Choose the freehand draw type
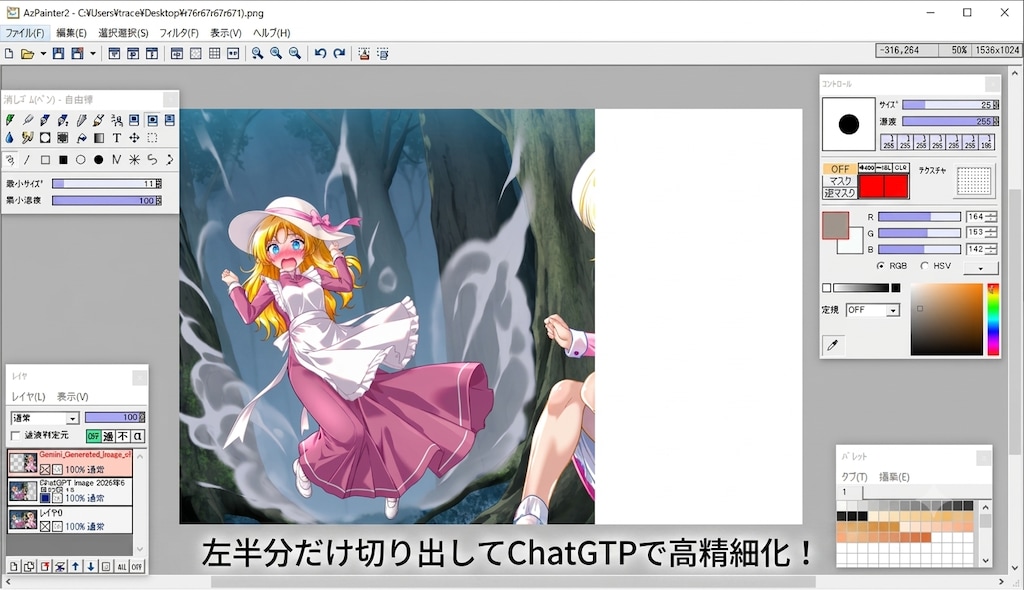 [x=10, y=159]
